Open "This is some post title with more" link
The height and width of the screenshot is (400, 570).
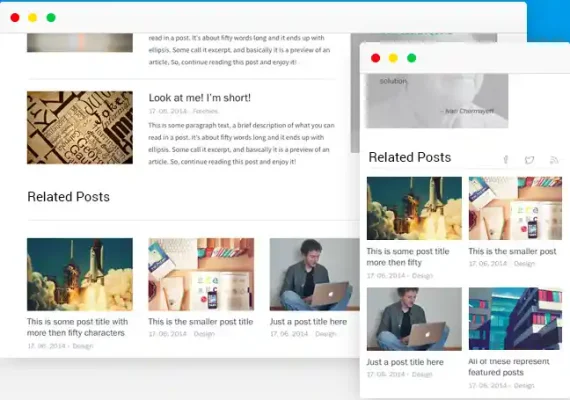coord(77,327)
